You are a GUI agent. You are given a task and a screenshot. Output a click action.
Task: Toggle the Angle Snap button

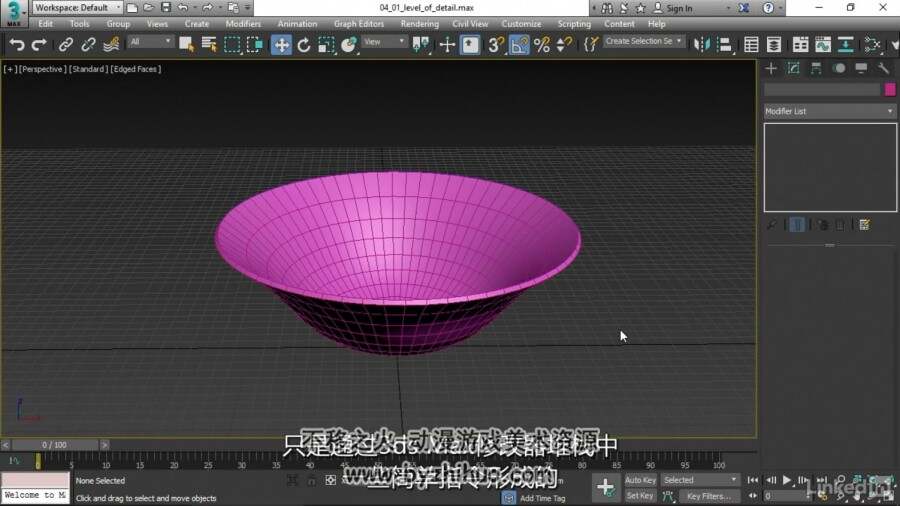point(519,44)
